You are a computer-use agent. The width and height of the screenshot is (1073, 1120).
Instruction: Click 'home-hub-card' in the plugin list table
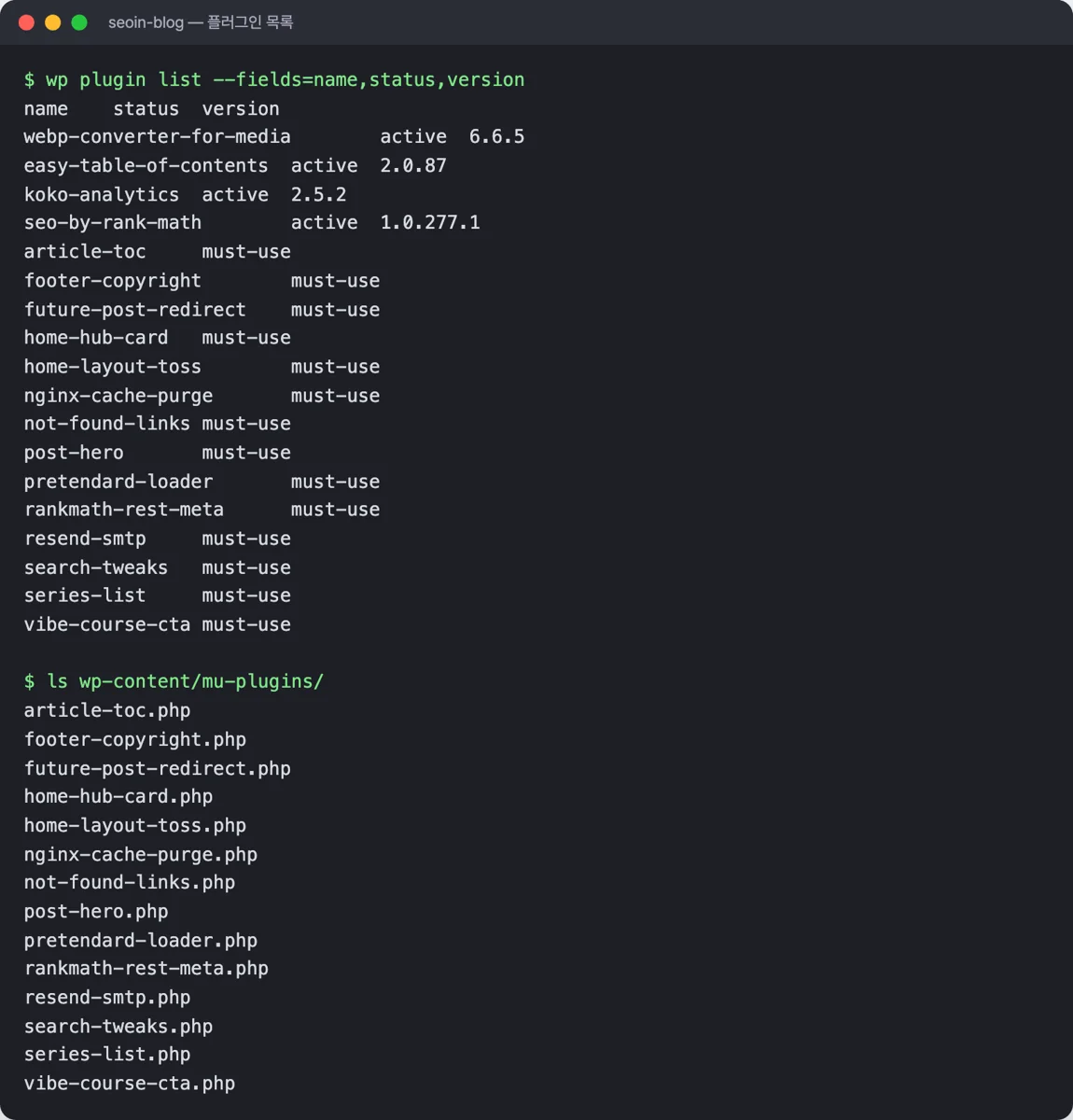point(96,338)
